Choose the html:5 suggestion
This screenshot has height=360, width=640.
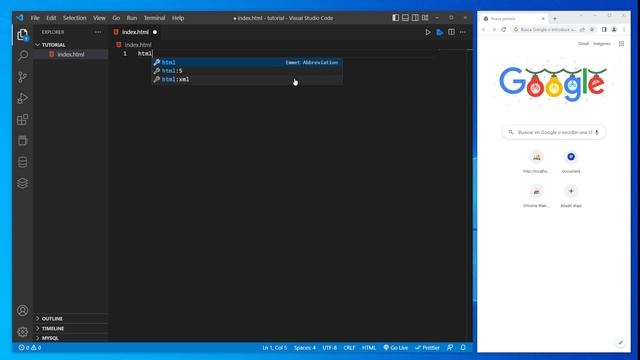247,71
